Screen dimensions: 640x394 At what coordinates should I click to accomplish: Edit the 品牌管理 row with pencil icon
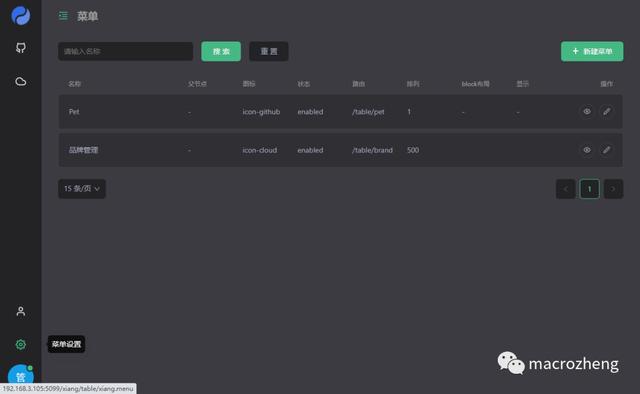pyautogui.click(x=607, y=150)
